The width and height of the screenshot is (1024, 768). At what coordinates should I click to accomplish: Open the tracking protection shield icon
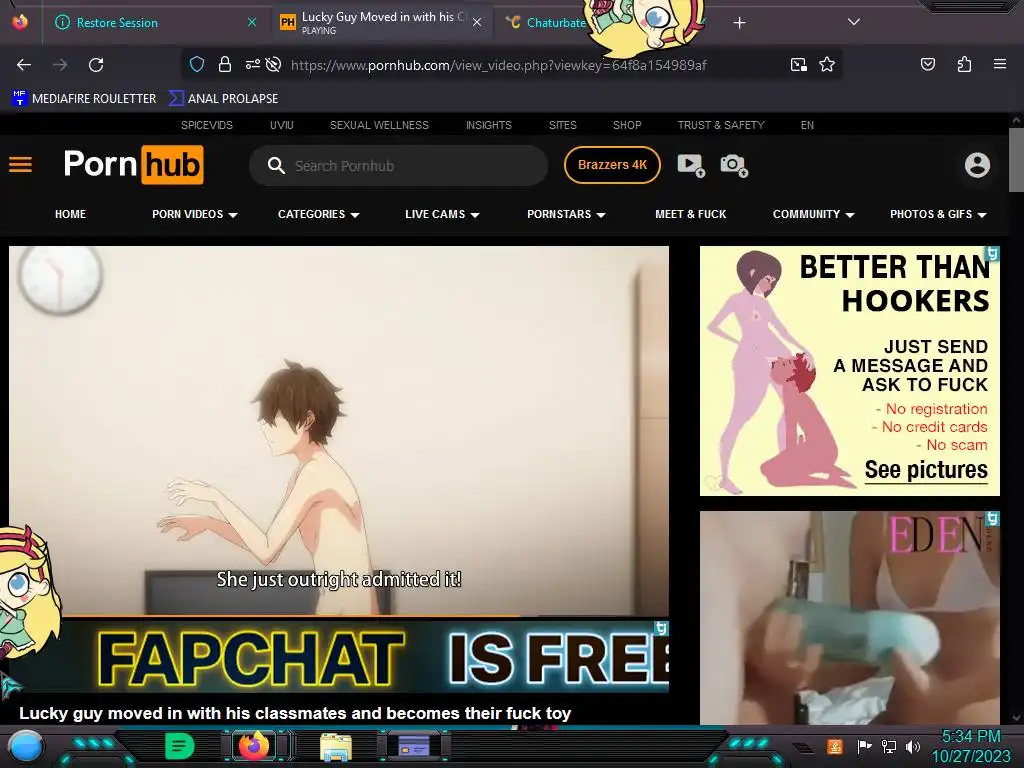[x=197, y=64]
